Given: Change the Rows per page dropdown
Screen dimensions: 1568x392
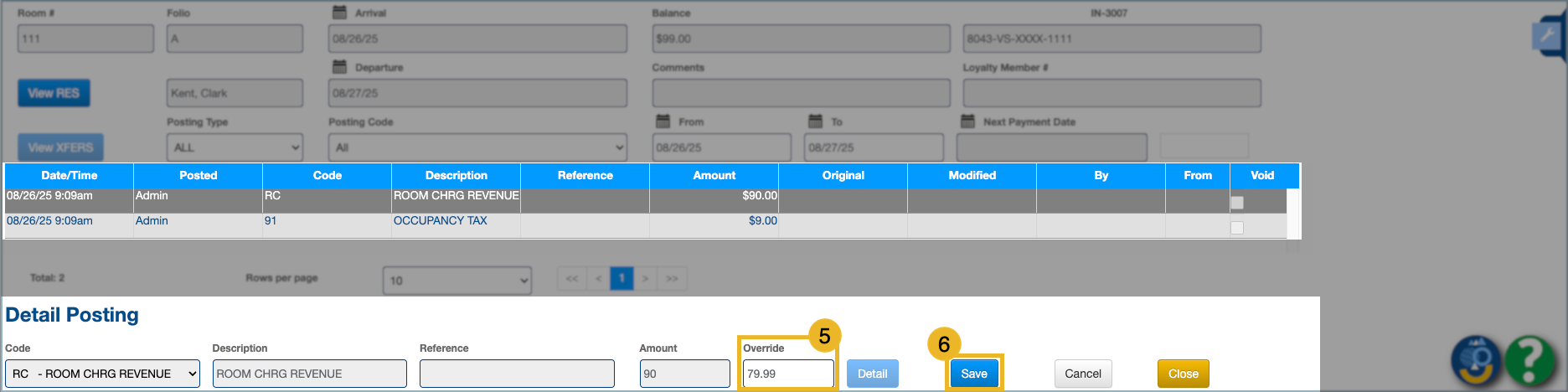Looking at the screenshot, I should click(x=456, y=280).
